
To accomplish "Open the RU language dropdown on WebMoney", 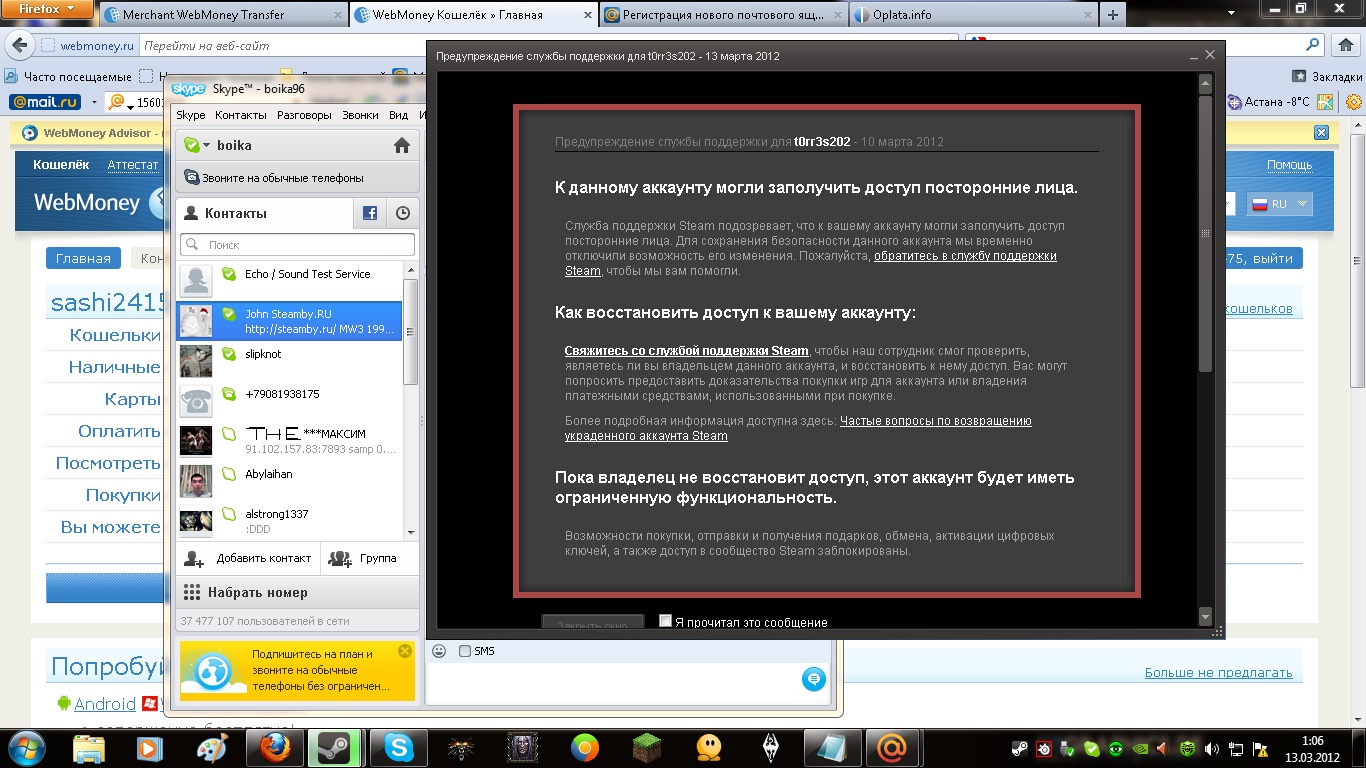I will click(x=1279, y=204).
